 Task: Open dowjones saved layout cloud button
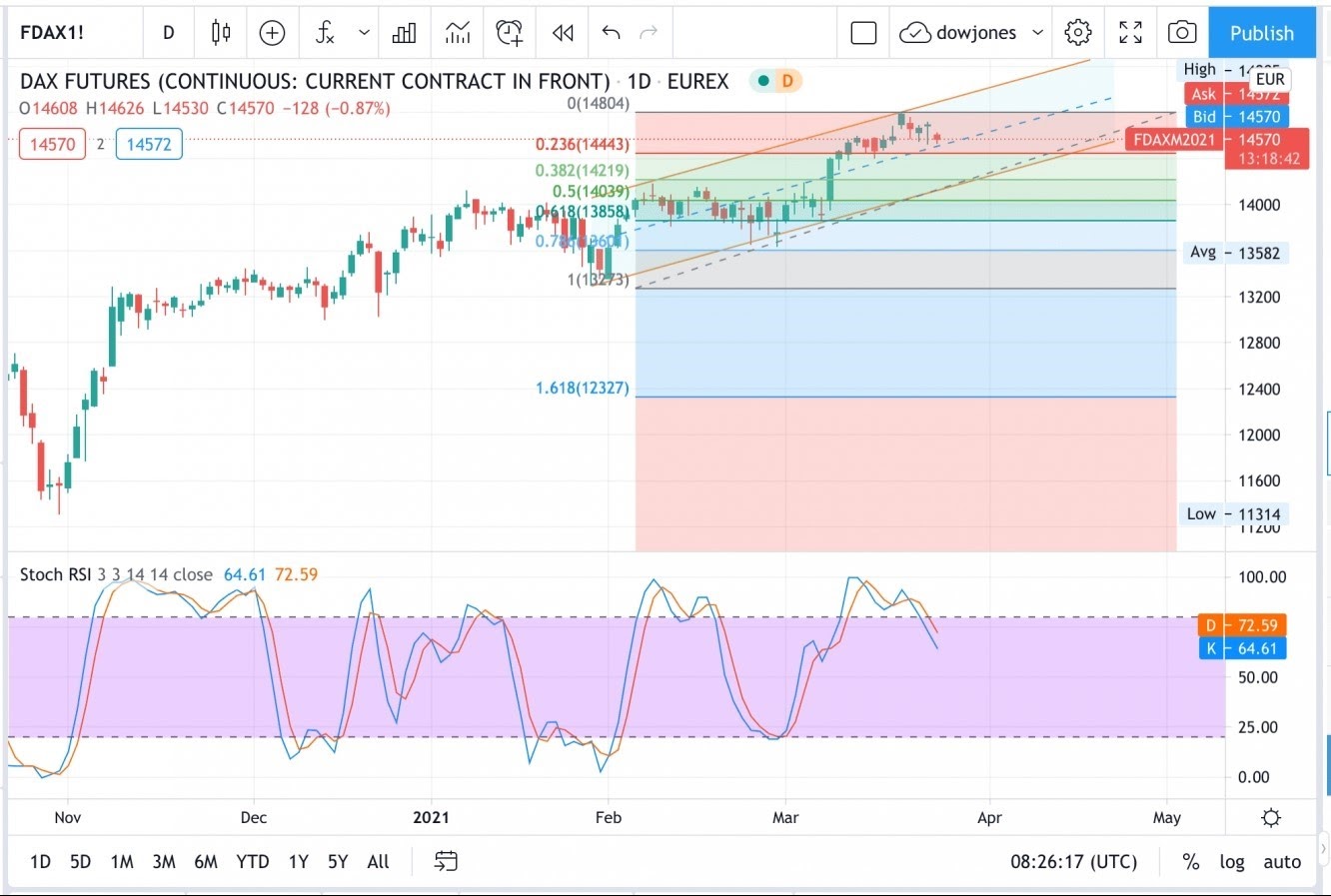point(957,33)
